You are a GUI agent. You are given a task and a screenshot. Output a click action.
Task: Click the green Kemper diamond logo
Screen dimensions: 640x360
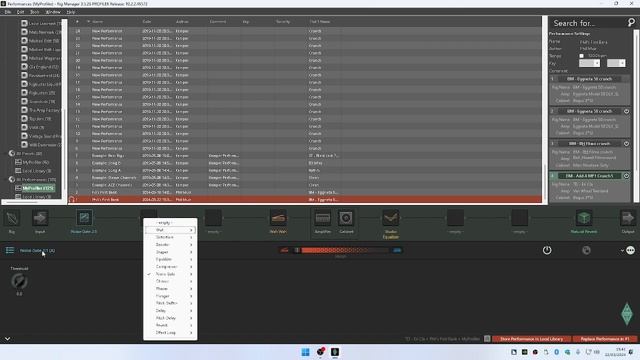click(627, 313)
